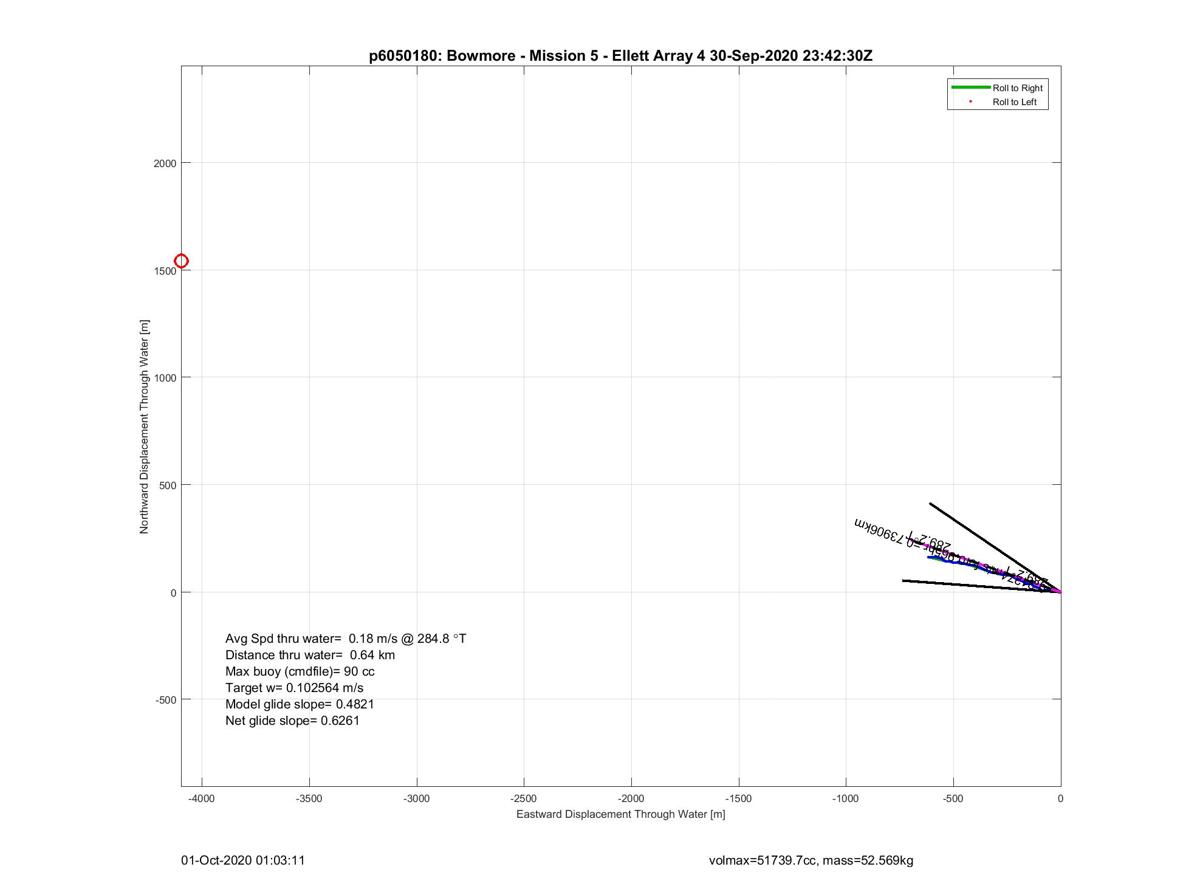Click the y-axis label 'Northward Displacement Through Water [m]'
This screenshot has width=1200, height=885.
pyautogui.click(x=144, y=427)
